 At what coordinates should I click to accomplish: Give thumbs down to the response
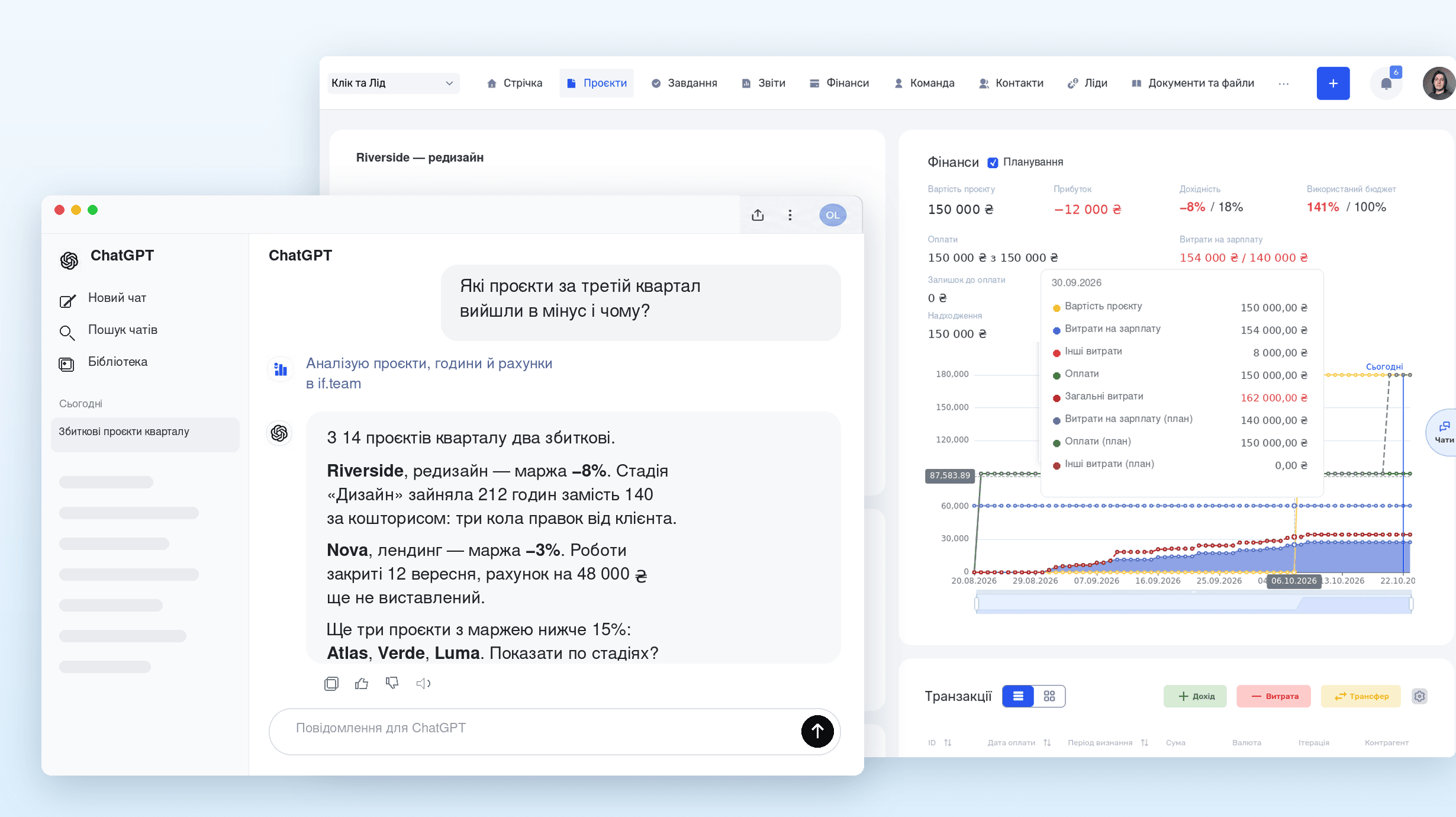(x=392, y=684)
